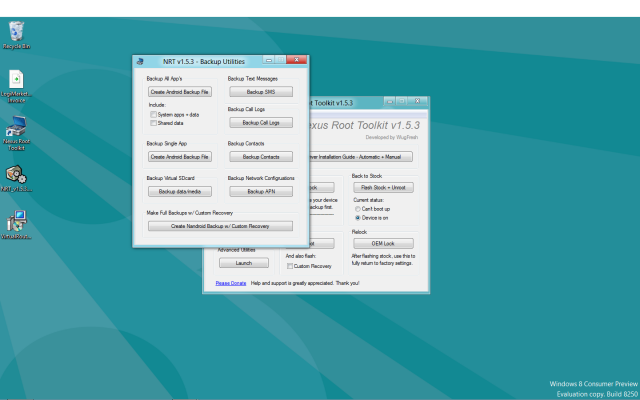Viewport: 640px width, 400px height.
Task: Click the Backup data/media button
Action: click(180, 191)
